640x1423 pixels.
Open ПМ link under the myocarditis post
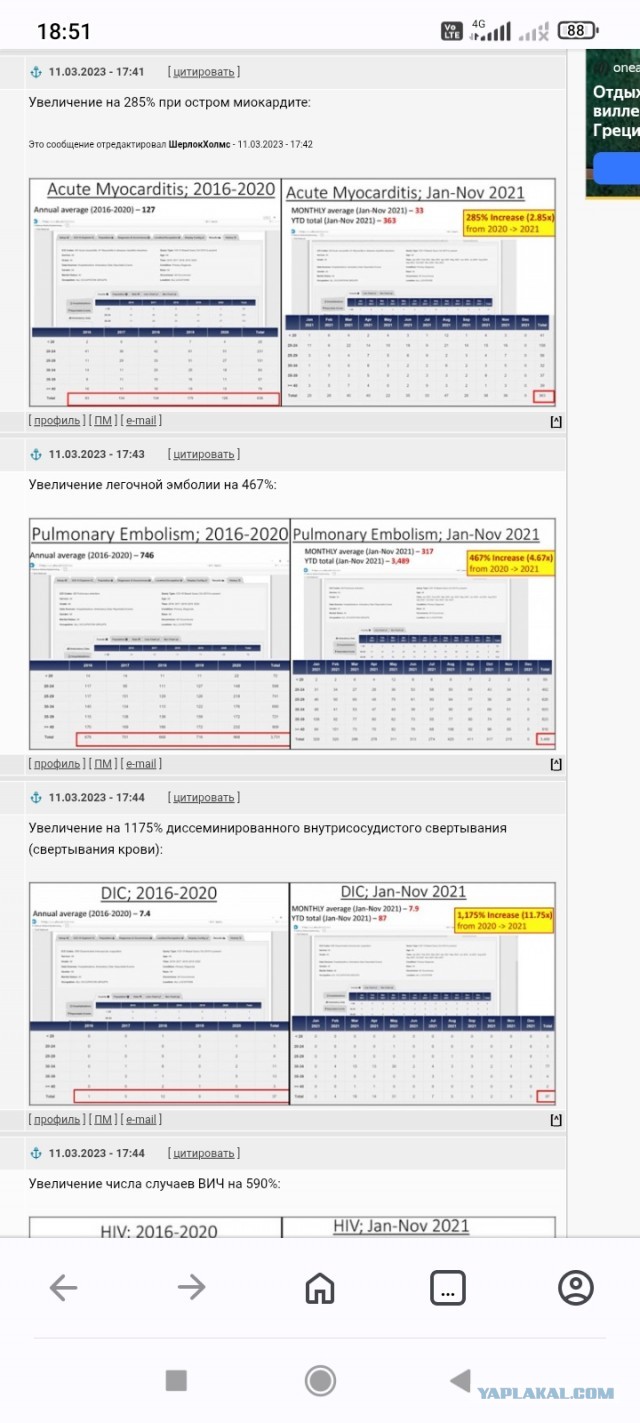(103, 421)
